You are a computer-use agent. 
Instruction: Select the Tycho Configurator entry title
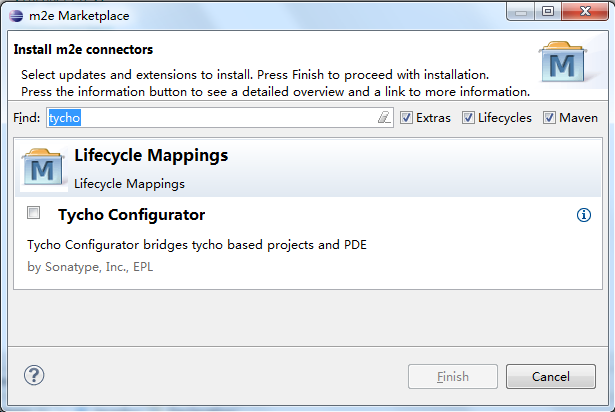pos(131,215)
